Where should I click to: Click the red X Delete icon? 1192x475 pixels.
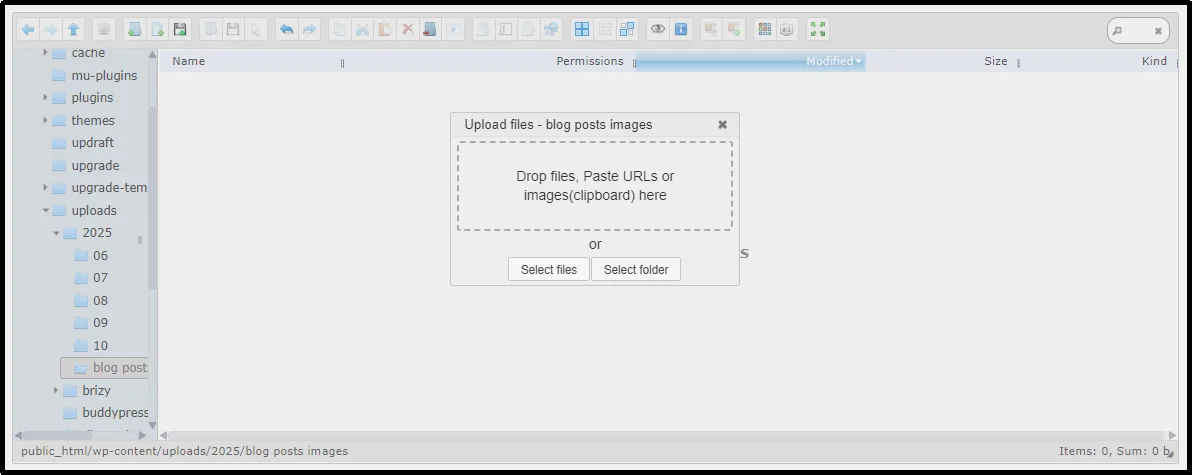408,30
